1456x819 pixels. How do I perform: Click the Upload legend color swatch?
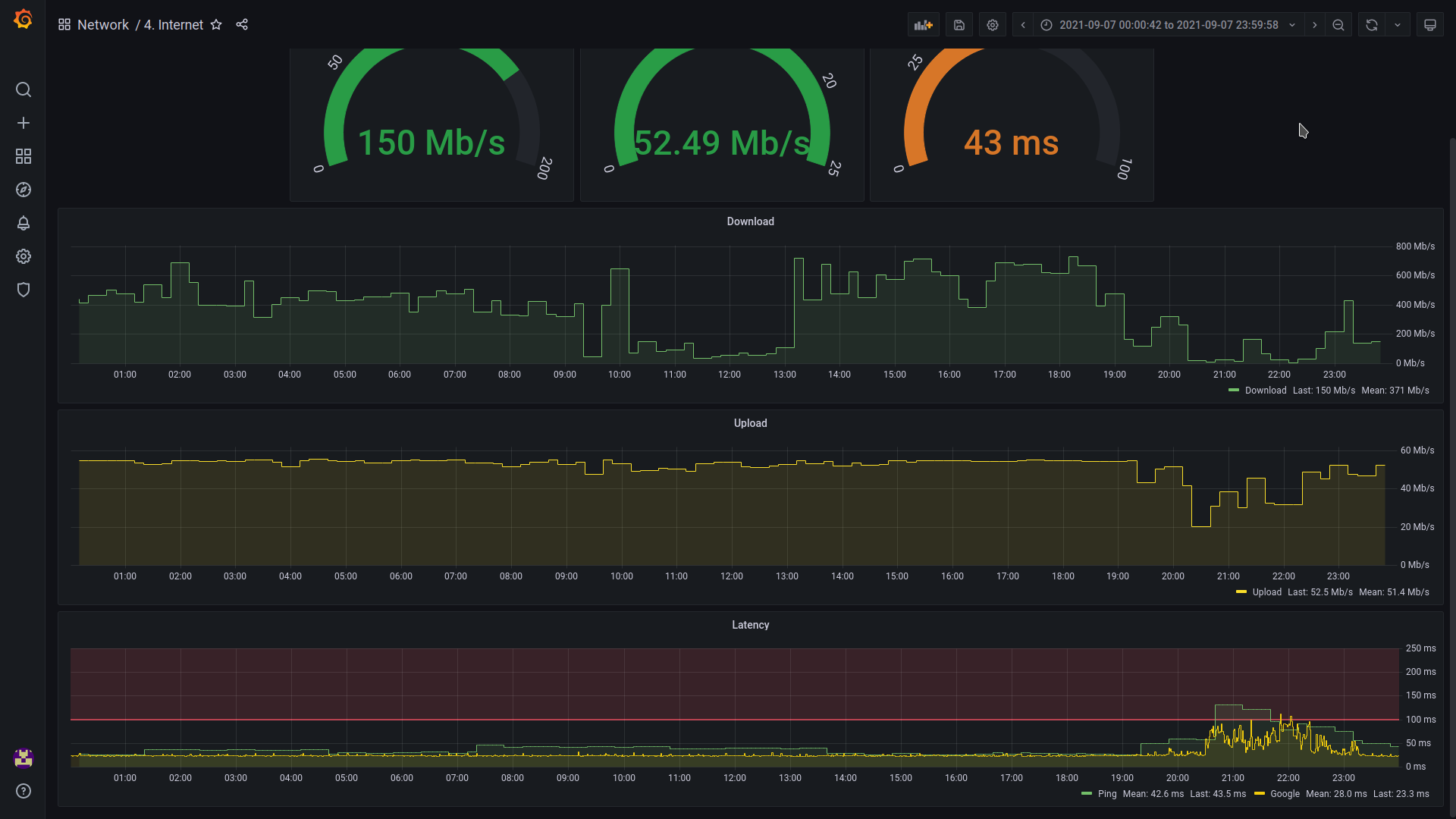click(1241, 592)
